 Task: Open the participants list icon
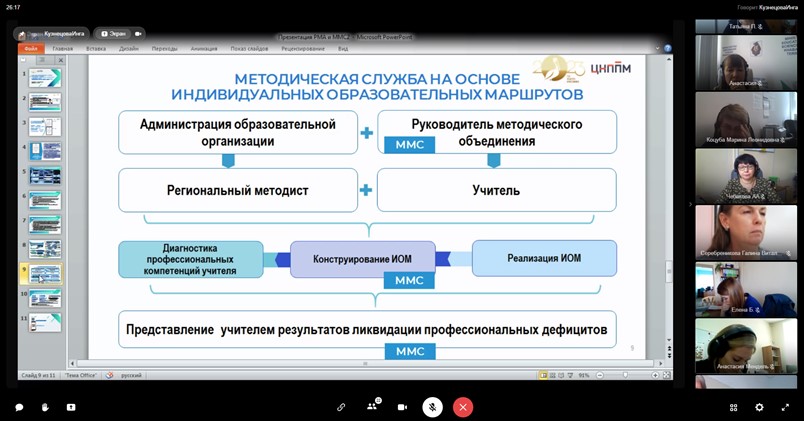[x=372, y=407]
